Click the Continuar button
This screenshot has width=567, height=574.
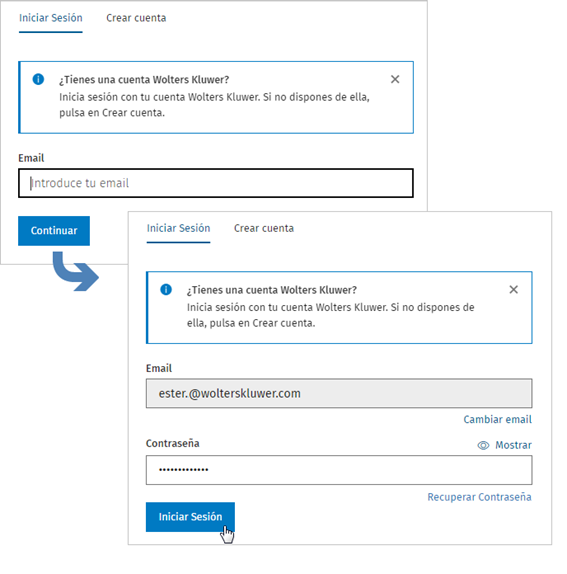click(54, 231)
